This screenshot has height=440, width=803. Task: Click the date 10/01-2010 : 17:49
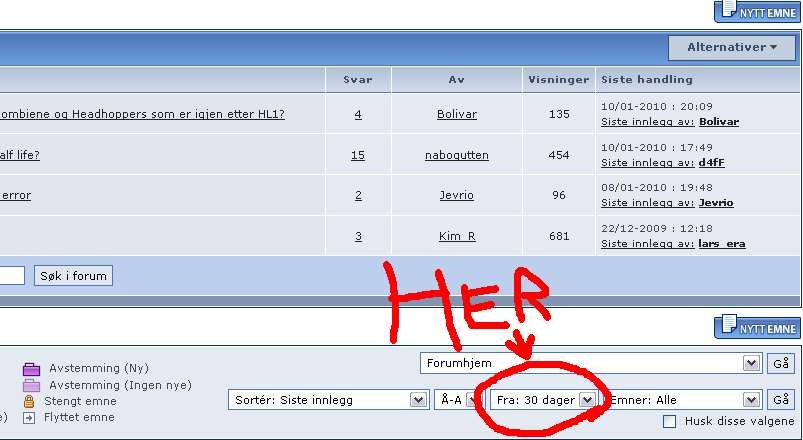[657, 148]
